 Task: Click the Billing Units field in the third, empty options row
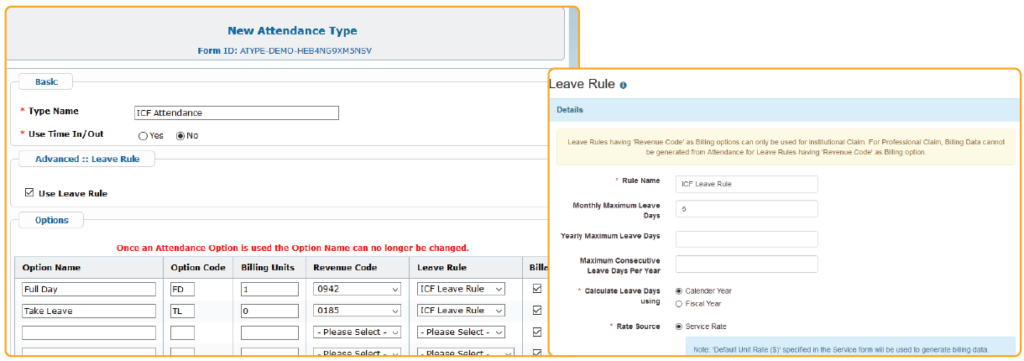270,332
